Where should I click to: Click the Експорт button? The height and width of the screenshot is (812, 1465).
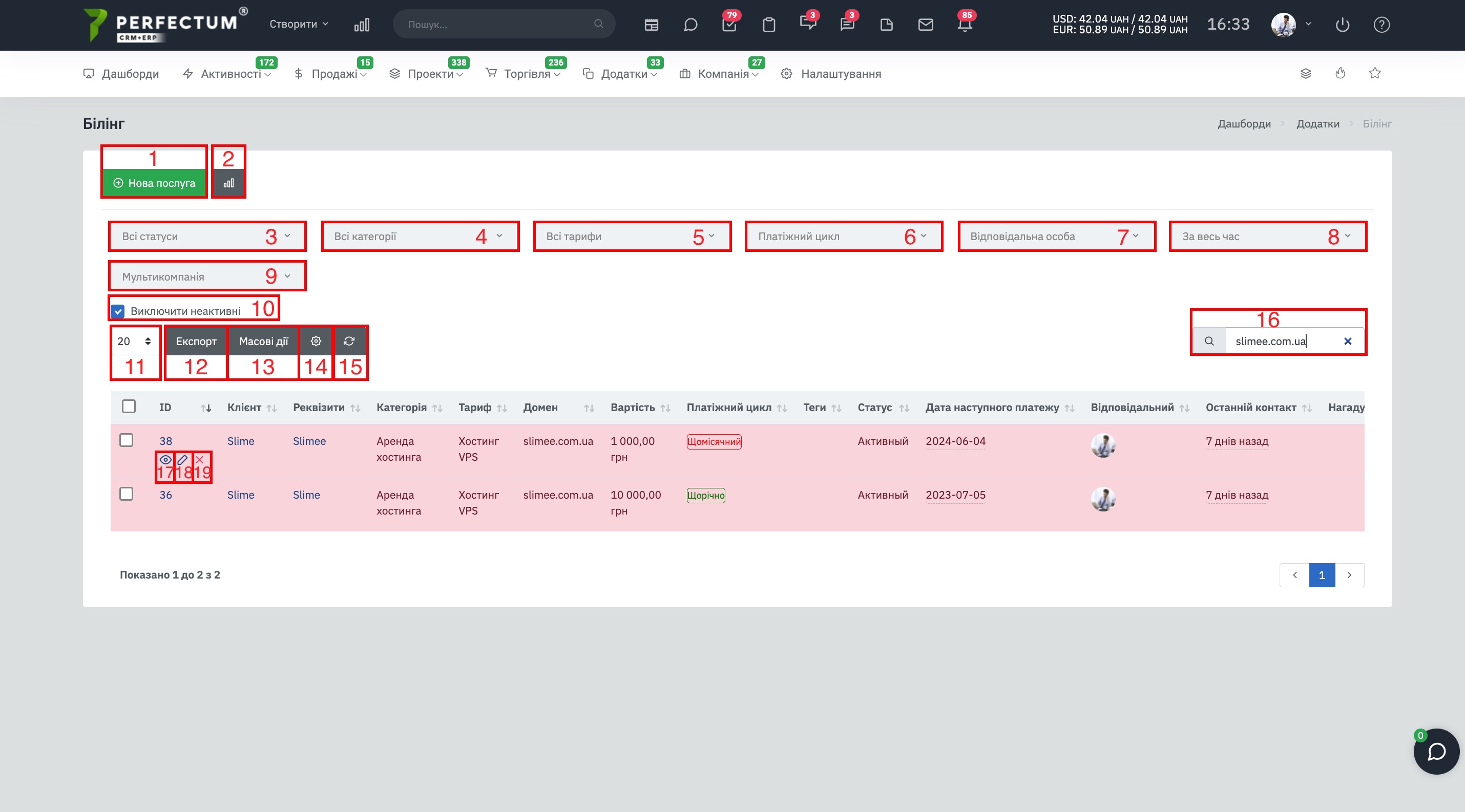196,341
